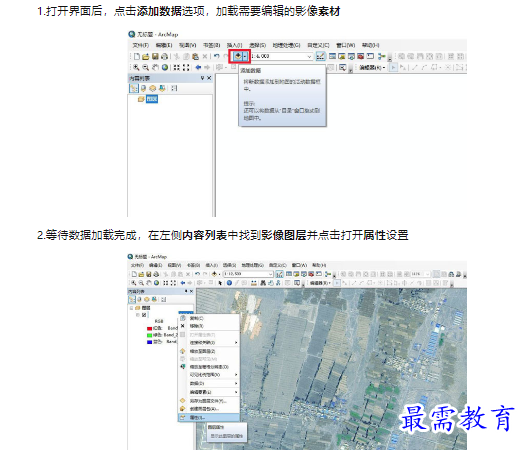Image resolution: width=523 pixels, height=450 pixels.
Task: Open map scale combo box in step 2 ArcMap
Action: point(248,274)
